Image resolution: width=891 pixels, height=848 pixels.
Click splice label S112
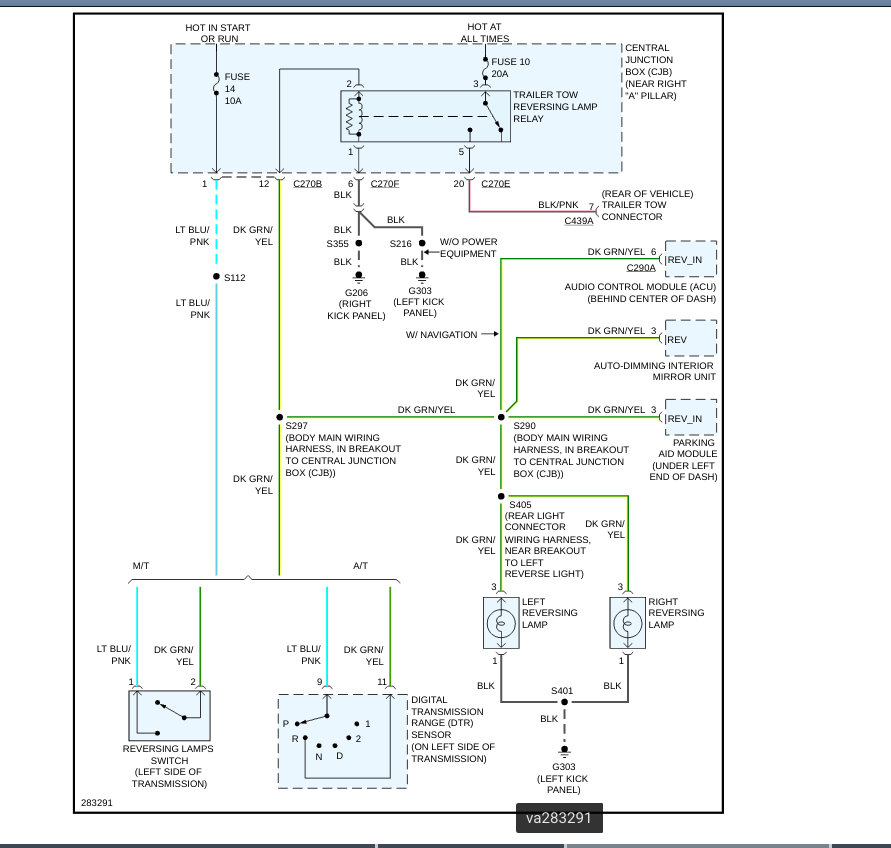point(235,277)
